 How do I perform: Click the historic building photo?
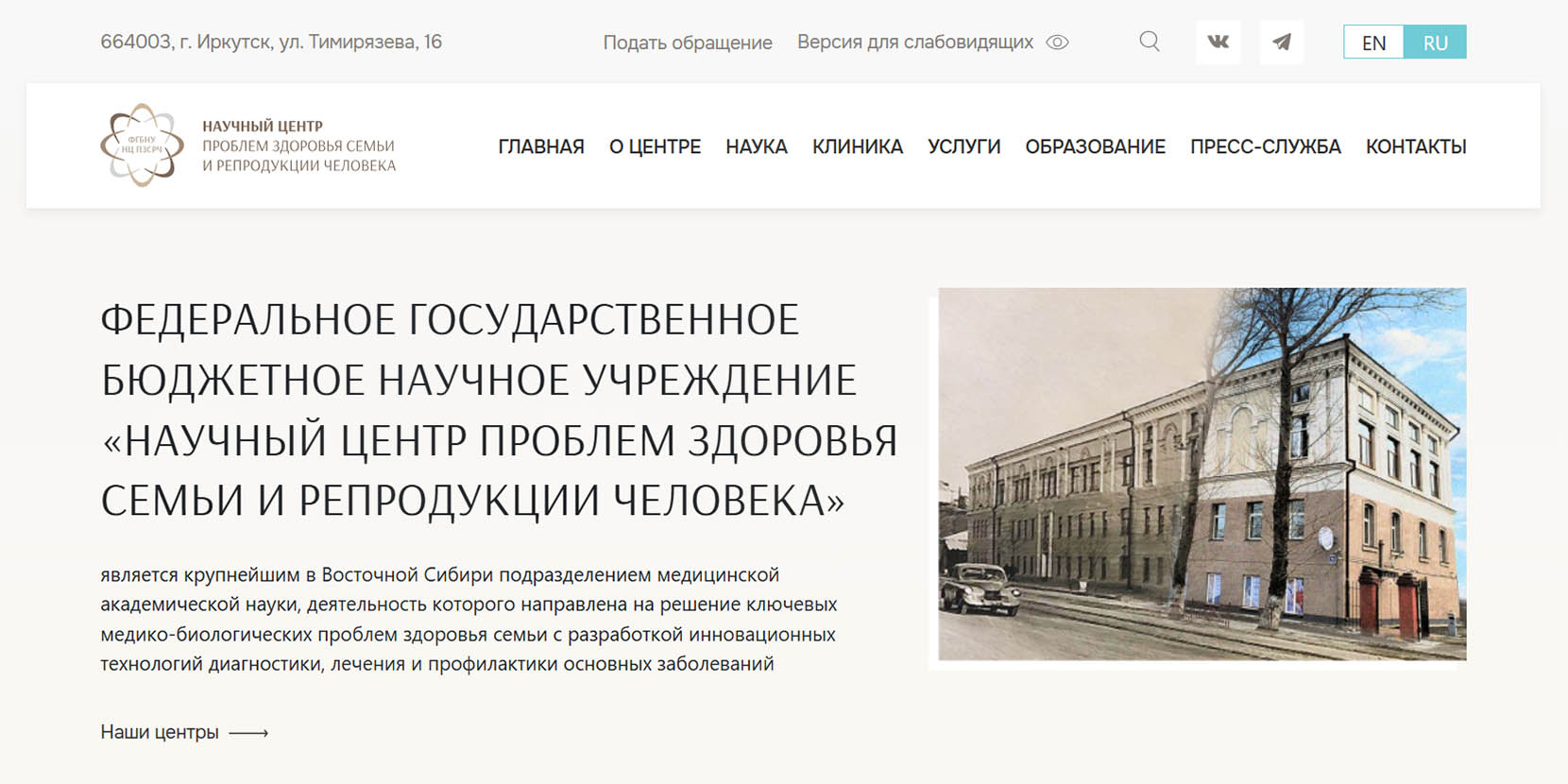pos(1202,474)
